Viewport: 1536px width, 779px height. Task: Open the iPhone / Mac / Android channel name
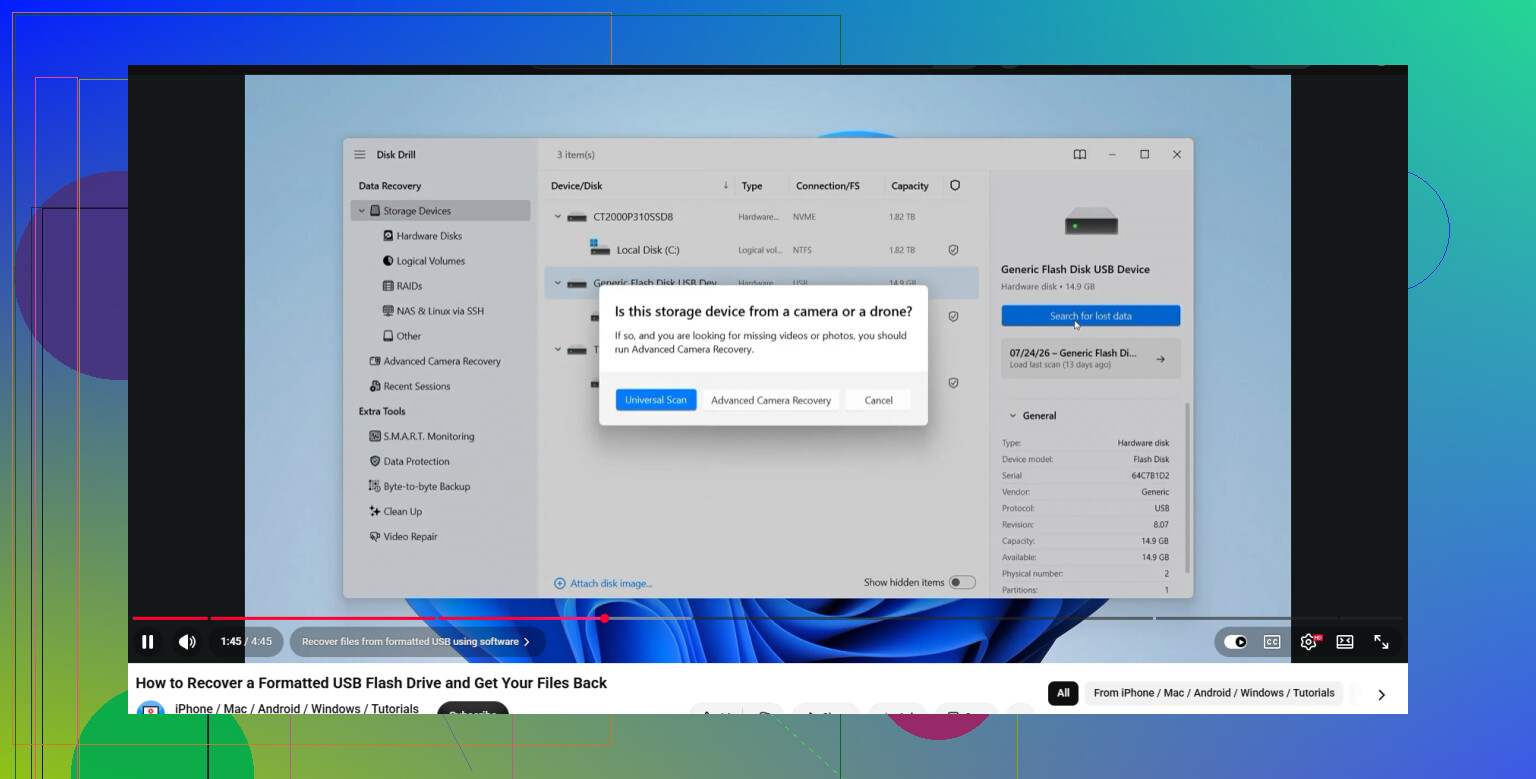(x=297, y=709)
